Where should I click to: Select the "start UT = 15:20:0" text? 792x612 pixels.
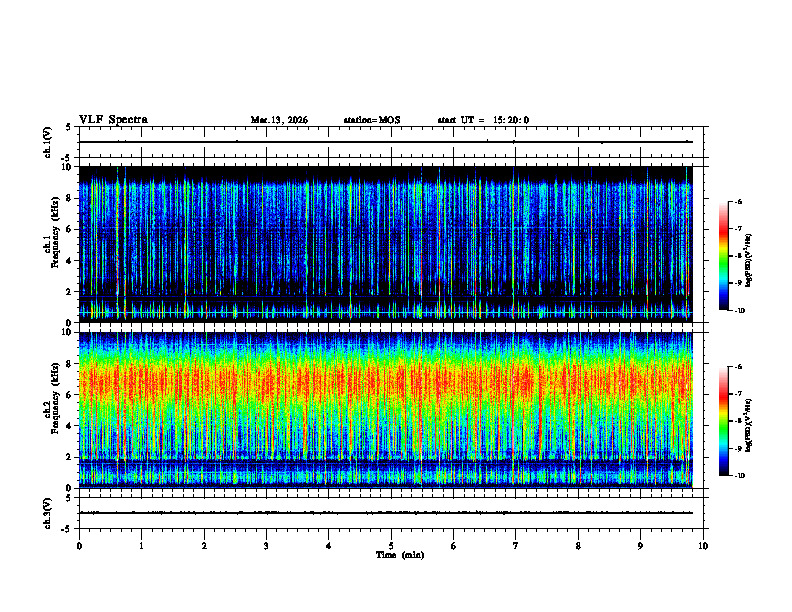[x=483, y=120]
